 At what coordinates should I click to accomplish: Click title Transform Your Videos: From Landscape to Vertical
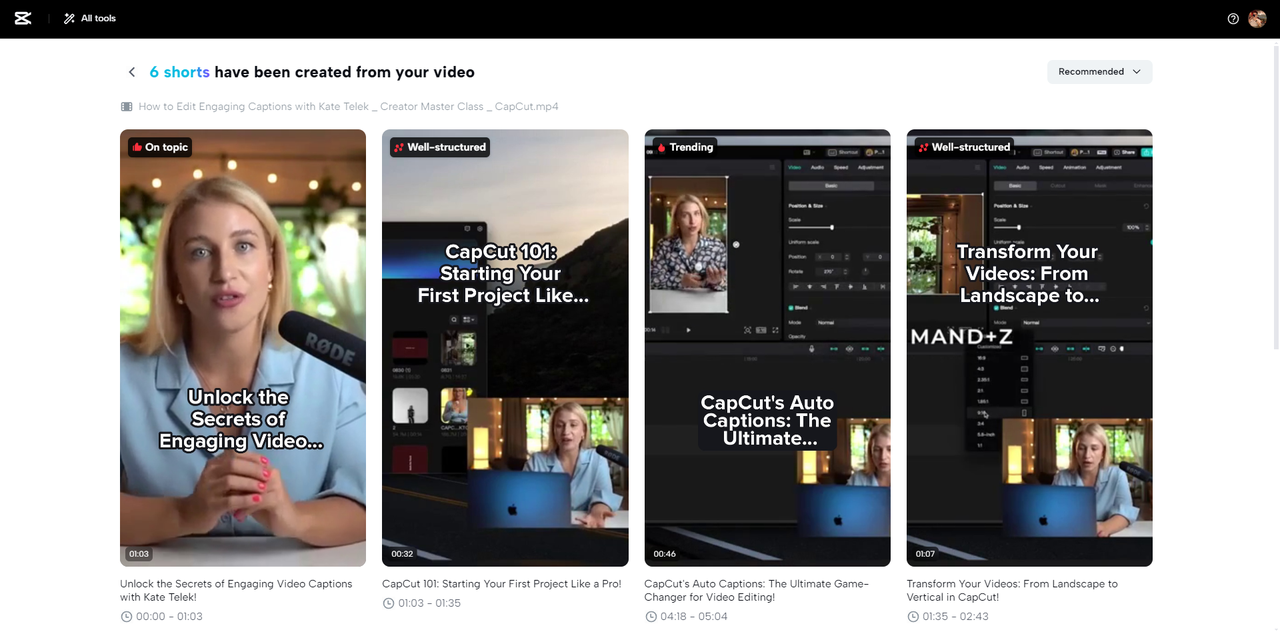[x=1012, y=590]
